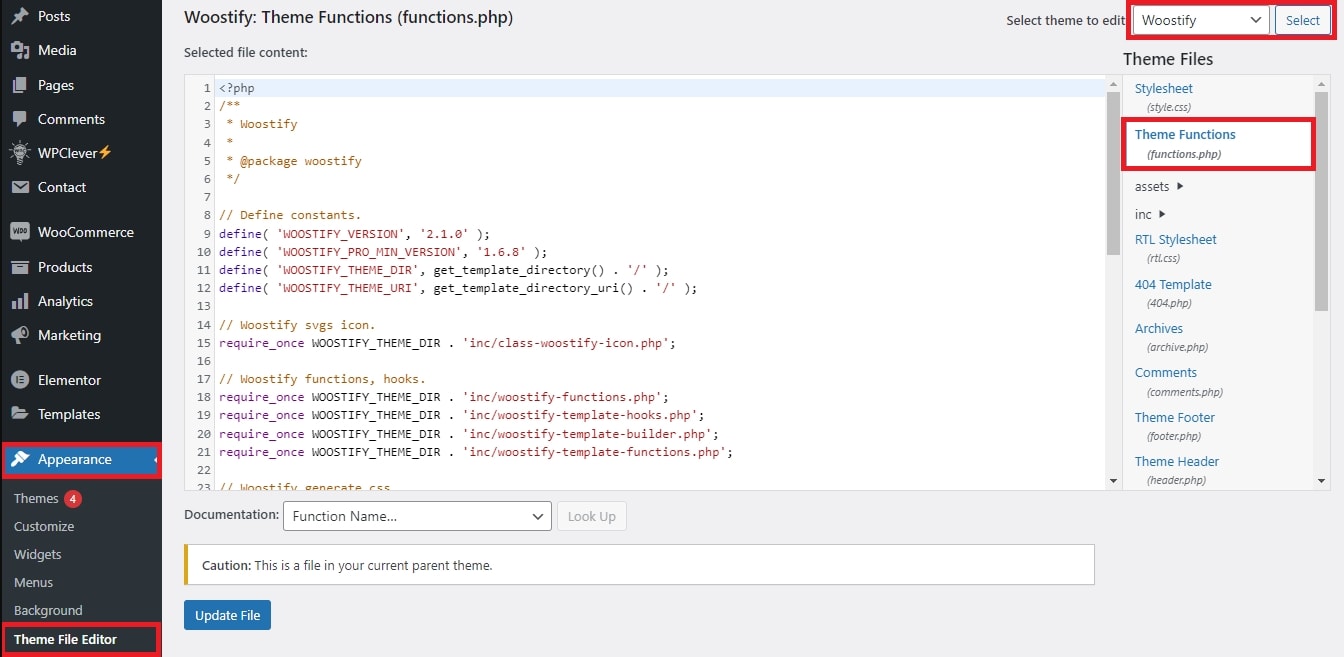Image resolution: width=1344 pixels, height=657 pixels.
Task: Click the code editor scroll down arrow
Action: pyautogui.click(x=1114, y=481)
